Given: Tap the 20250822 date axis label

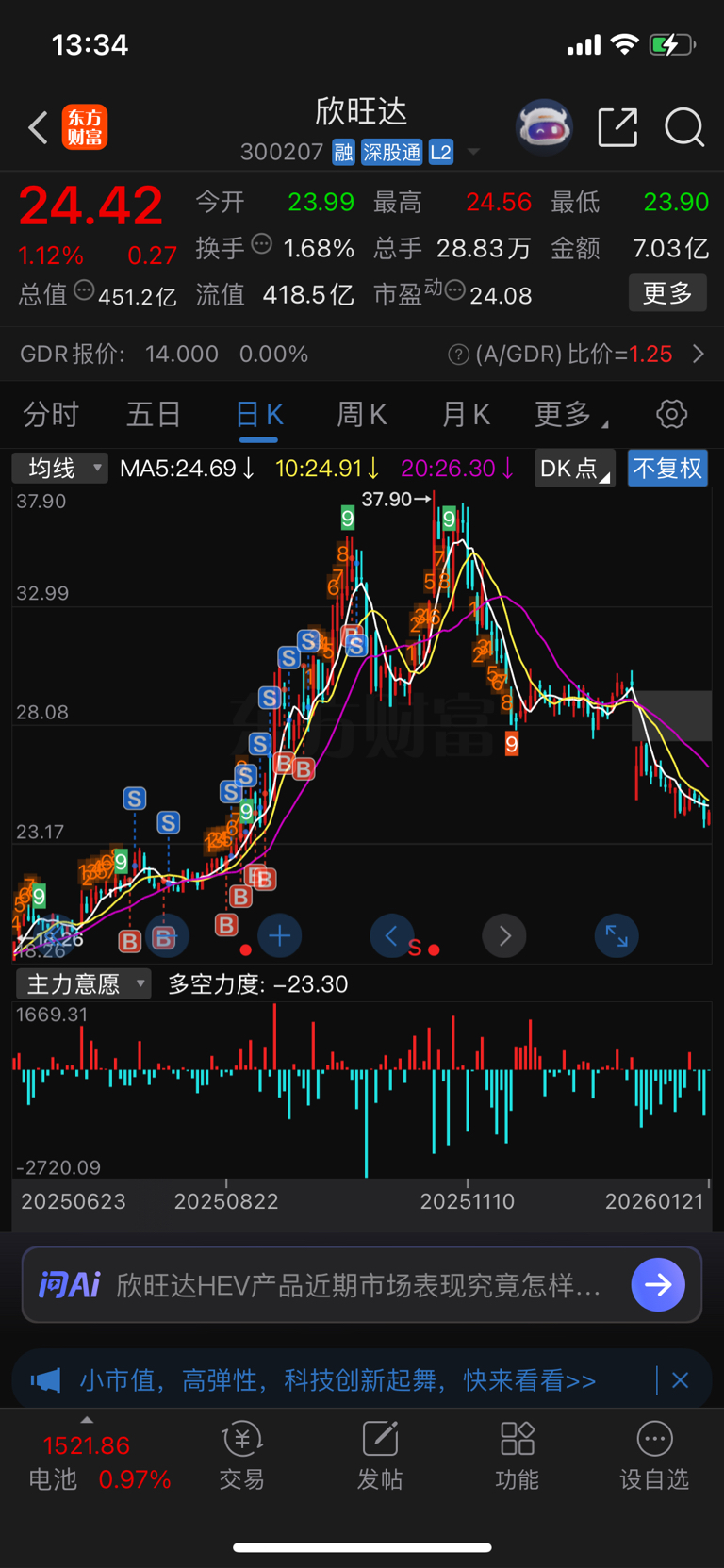Looking at the screenshot, I should [226, 1201].
